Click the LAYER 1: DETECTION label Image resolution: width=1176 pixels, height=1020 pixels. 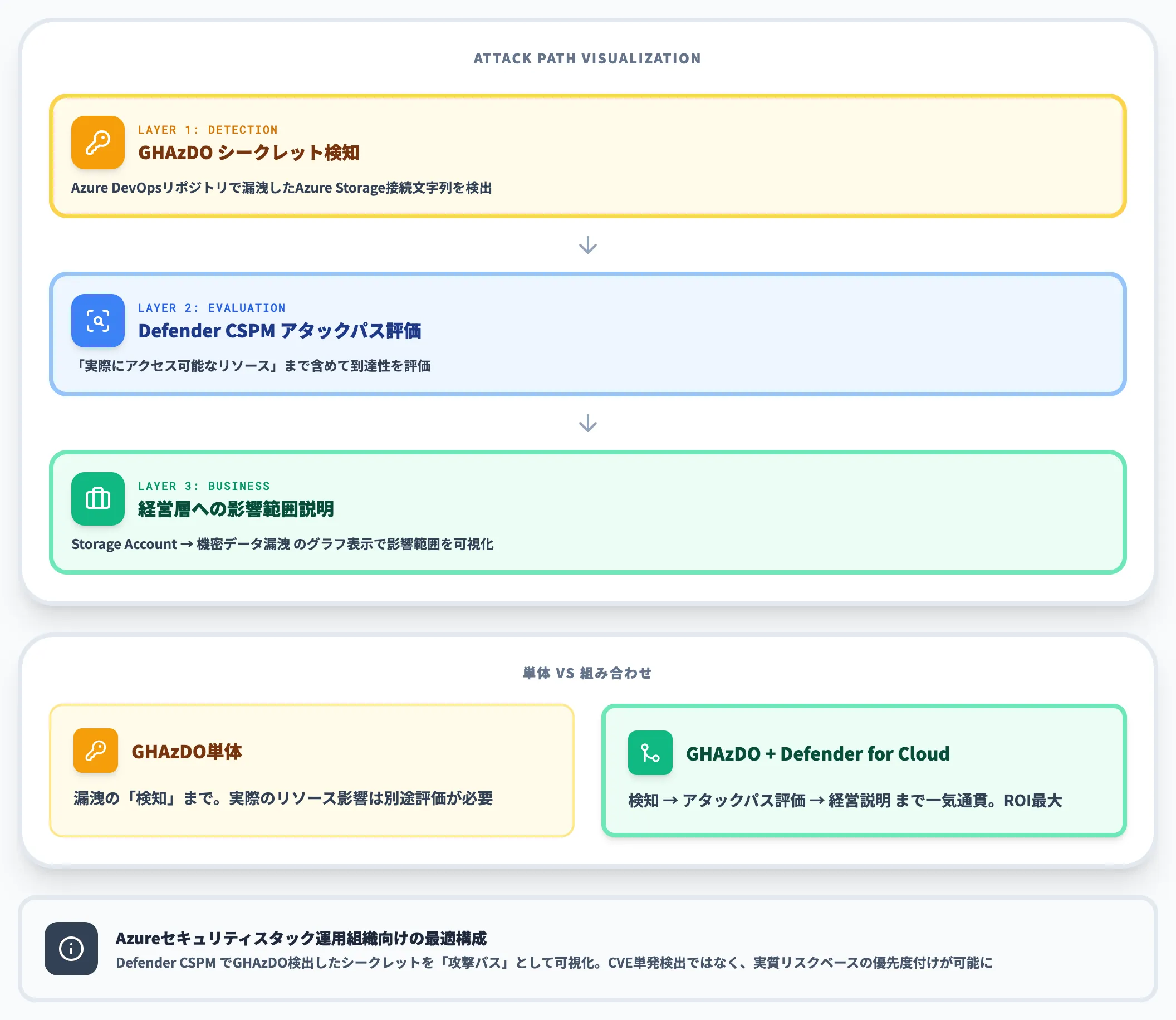[208, 130]
